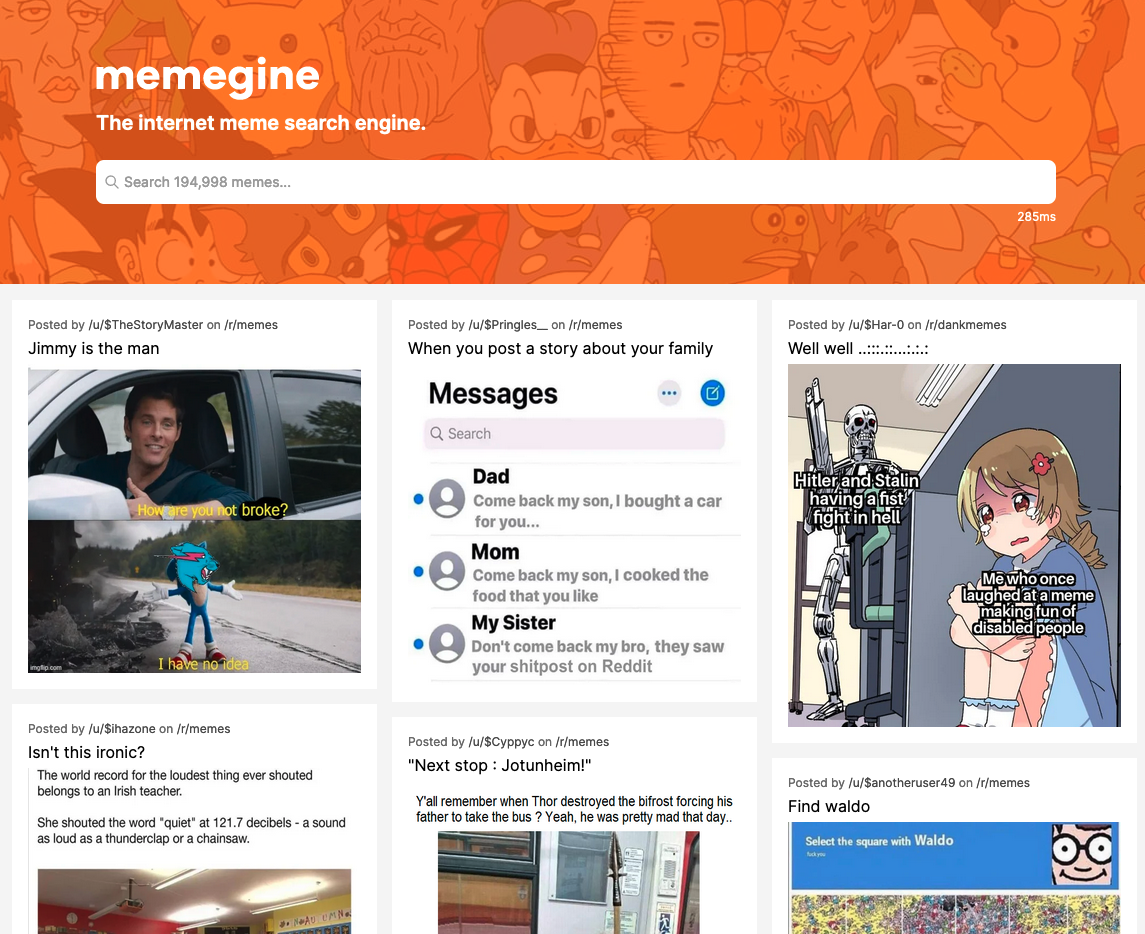Click the magnifier icon in search bar
This screenshot has width=1145, height=934.
coord(112,182)
